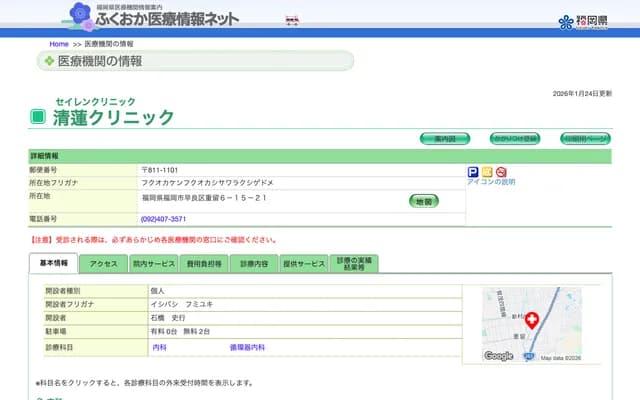Click the red no-smoking icon
The image size is (640, 400).
tap(501, 172)
